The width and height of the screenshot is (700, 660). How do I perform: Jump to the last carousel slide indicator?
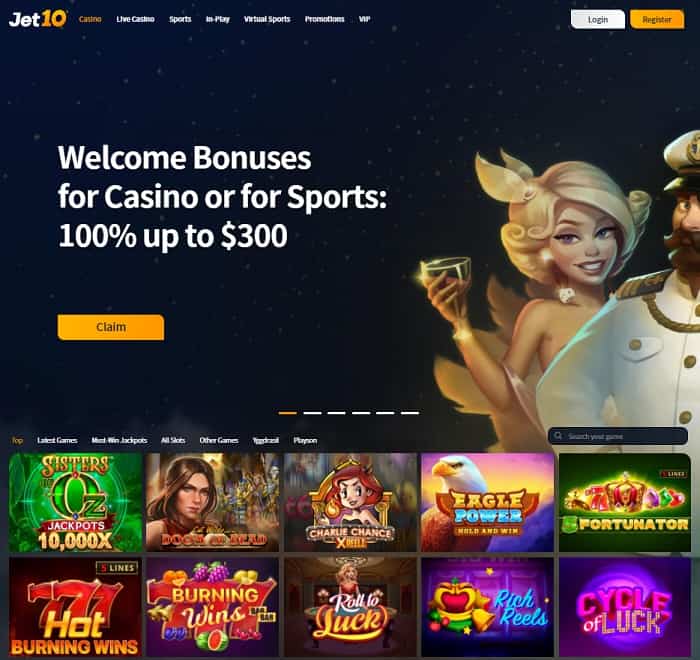pos(410,413)
